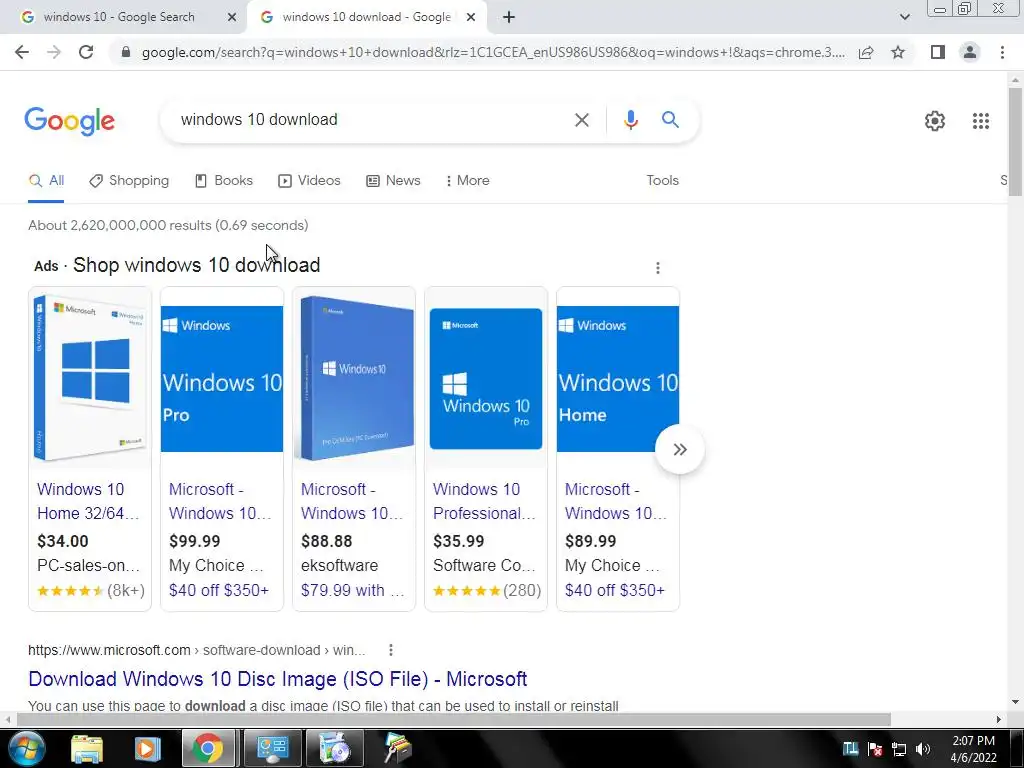Click the Windows 10 Pro thumbnail priced $99.99
The height and width of the screenshot is (768, 1024).
(222, 379)
